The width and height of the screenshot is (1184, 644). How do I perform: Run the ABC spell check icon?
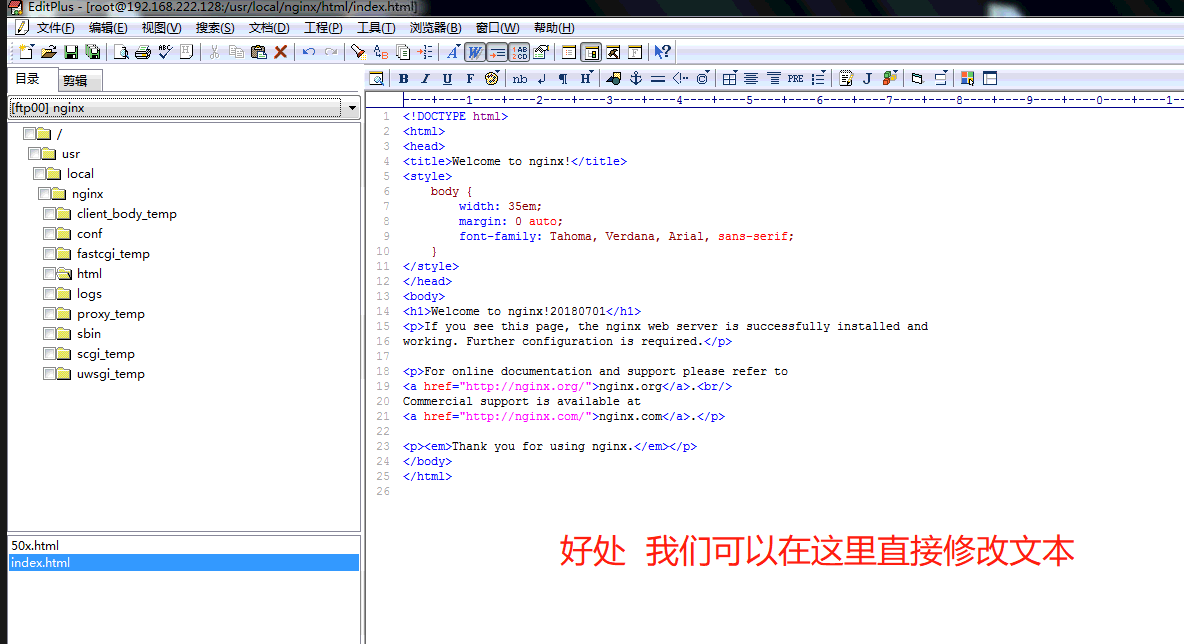coord(165,52)
